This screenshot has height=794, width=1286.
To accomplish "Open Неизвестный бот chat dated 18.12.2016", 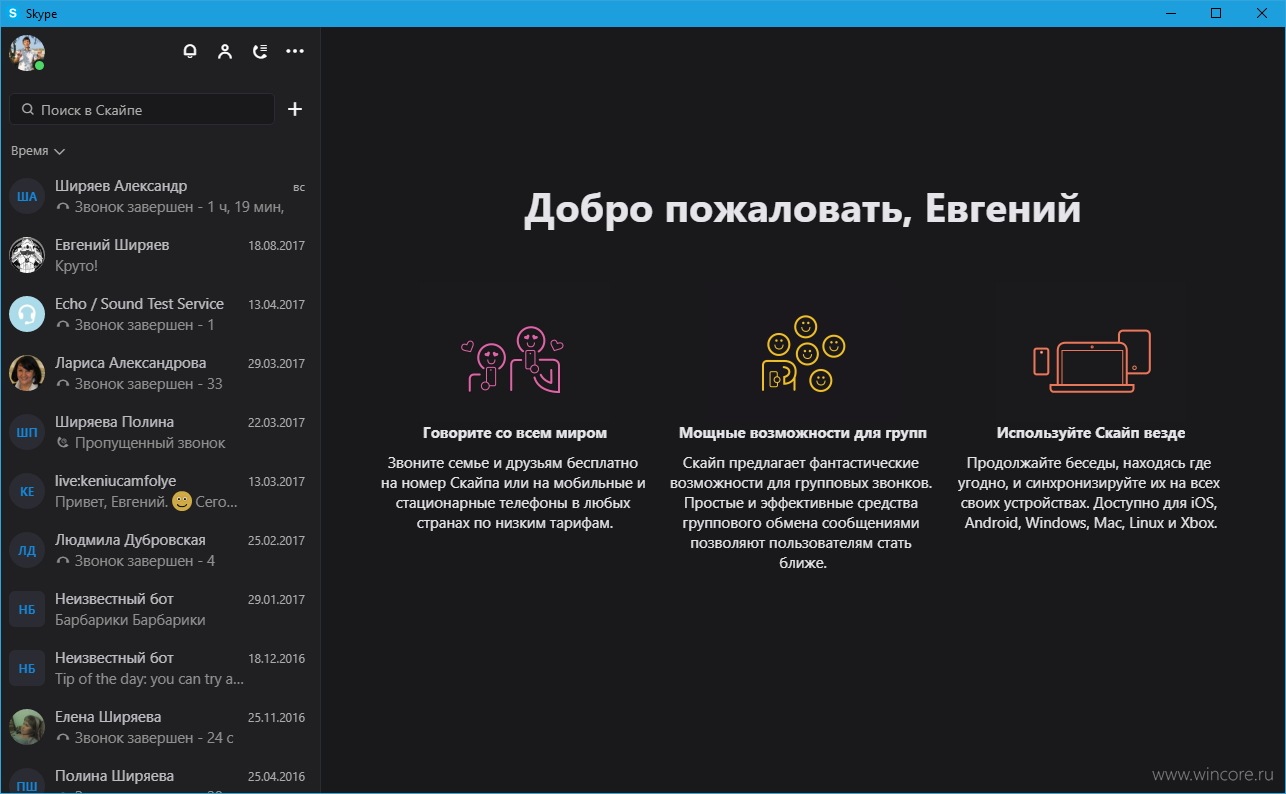I will pyautogui.click(x=160, y=668).
